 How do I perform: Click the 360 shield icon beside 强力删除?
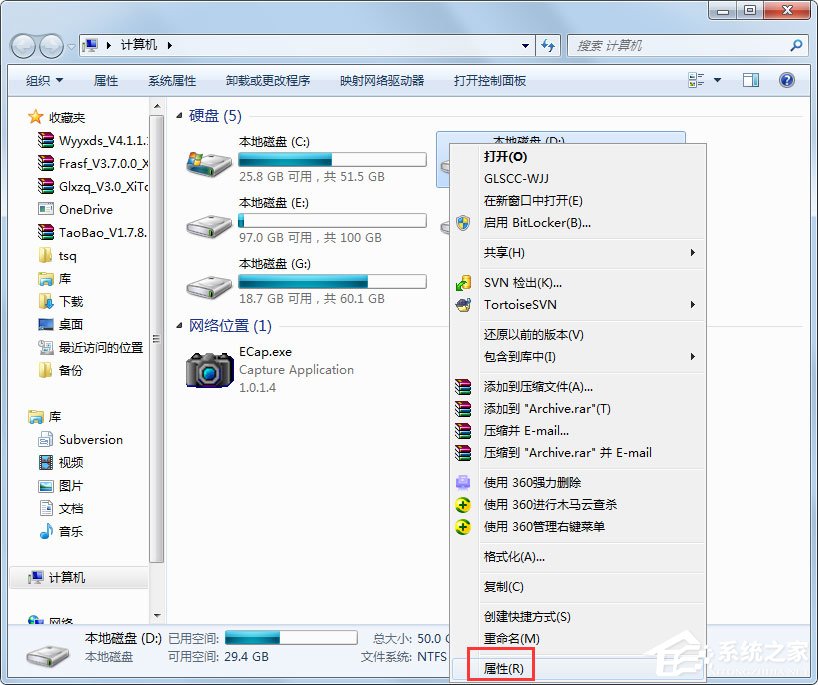point(462,482)
